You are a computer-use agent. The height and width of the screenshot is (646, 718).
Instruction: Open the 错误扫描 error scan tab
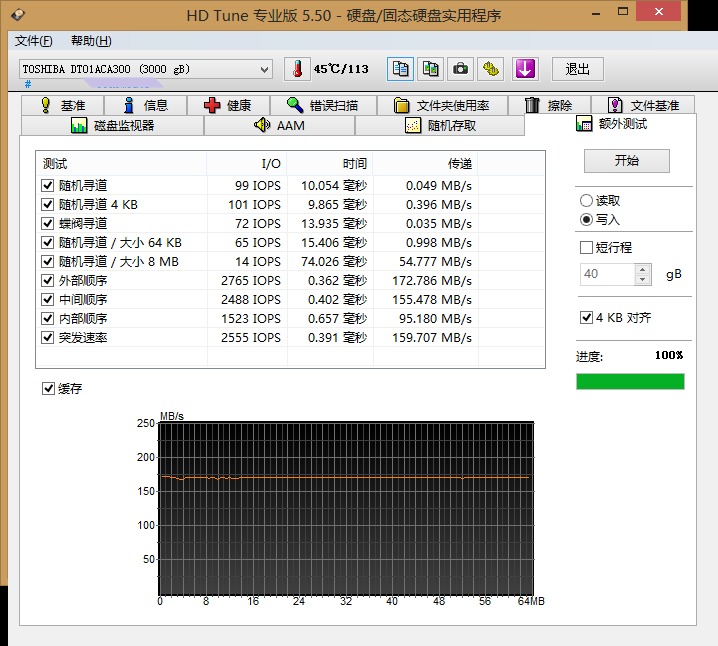[x=323, y=105]
